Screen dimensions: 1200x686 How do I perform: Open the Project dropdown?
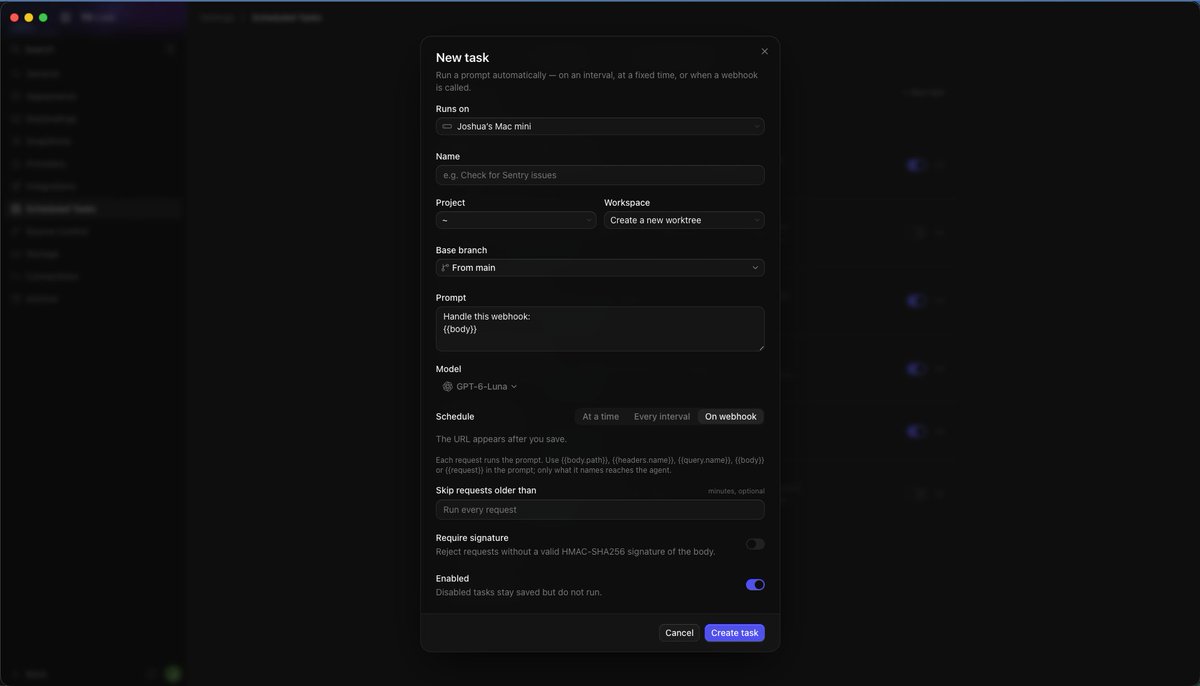(x=516, y=220)
